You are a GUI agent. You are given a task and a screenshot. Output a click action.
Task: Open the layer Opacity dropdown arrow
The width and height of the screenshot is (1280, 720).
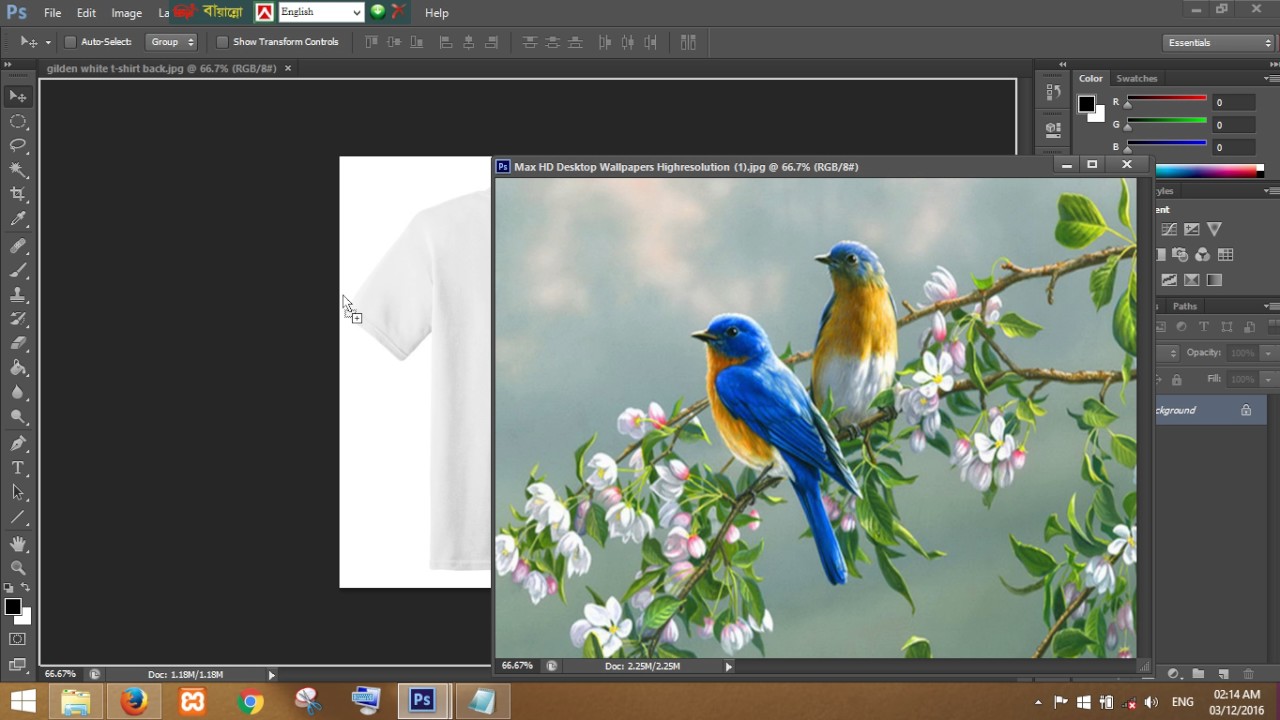coord(1268,353)
